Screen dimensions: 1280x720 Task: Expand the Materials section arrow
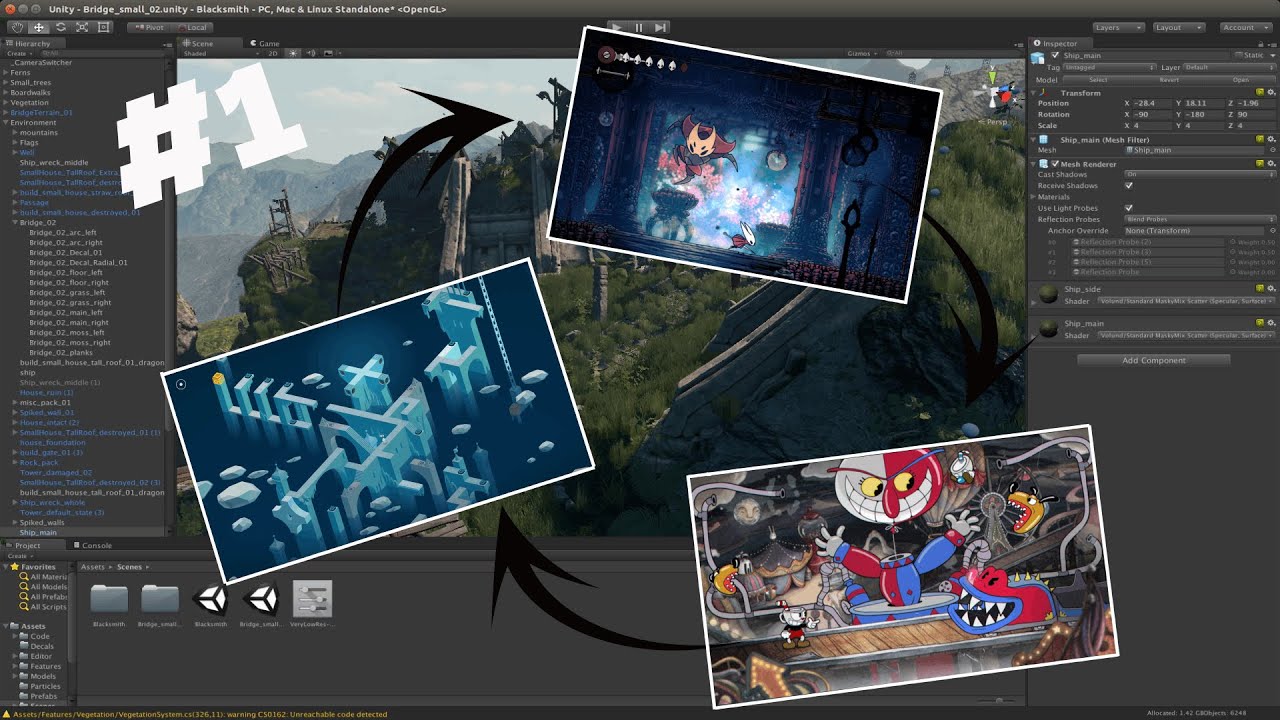pyautogui.click(x=1034, y=197)
